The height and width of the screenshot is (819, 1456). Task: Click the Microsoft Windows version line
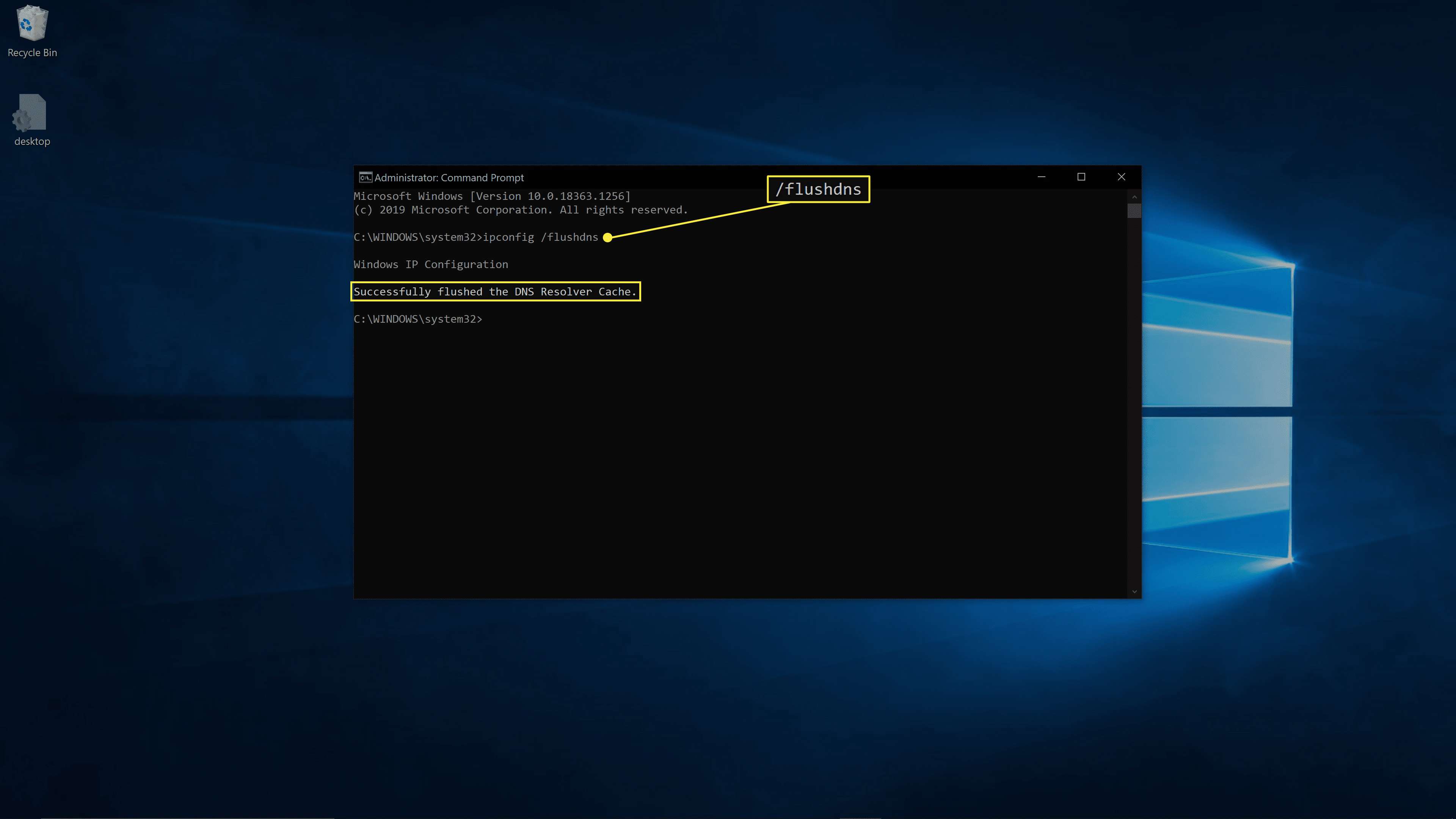point(492,196)
